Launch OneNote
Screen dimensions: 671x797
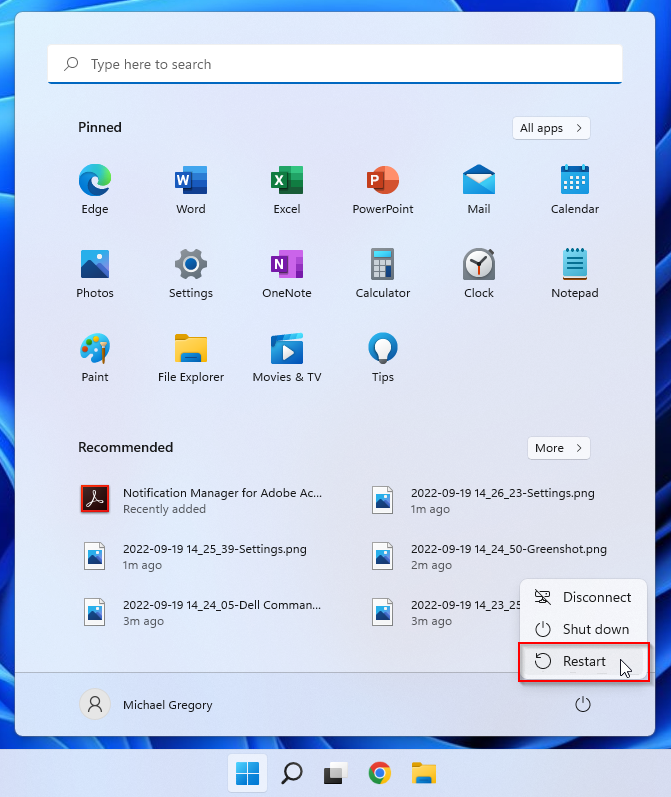point(287,273)
